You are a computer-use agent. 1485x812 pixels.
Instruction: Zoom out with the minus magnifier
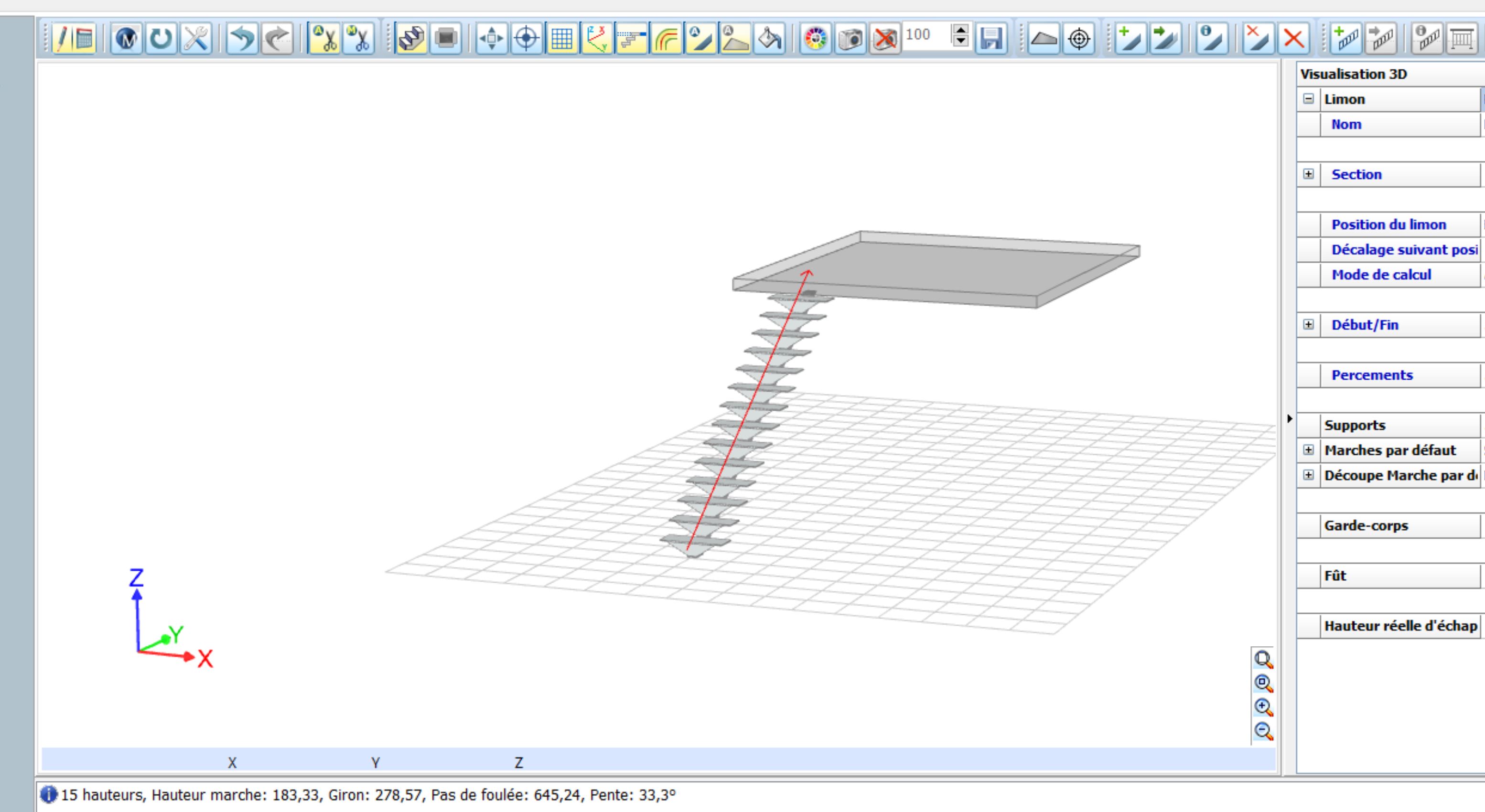[1264, 731]
